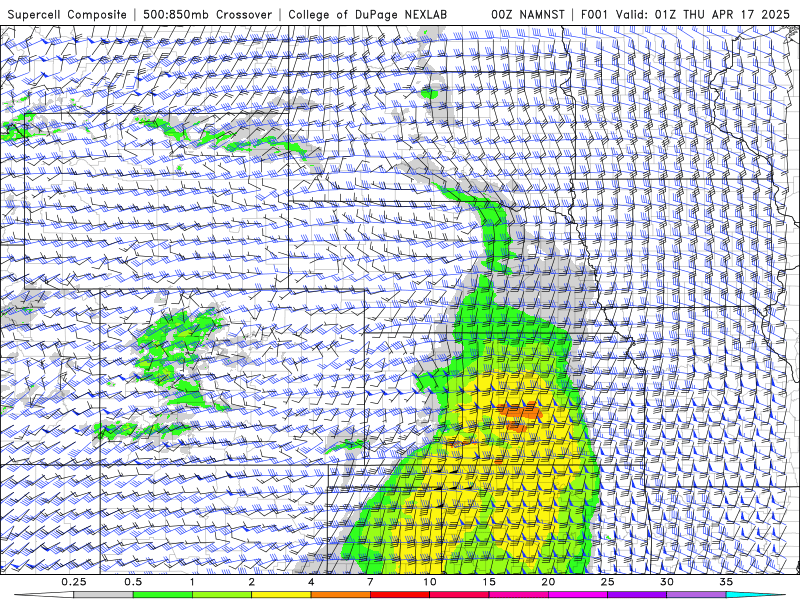The height and width of the screenshot is (600, 800).
Task: Click the '500:850mb Crossover' header label
Action: click(207, 14)
